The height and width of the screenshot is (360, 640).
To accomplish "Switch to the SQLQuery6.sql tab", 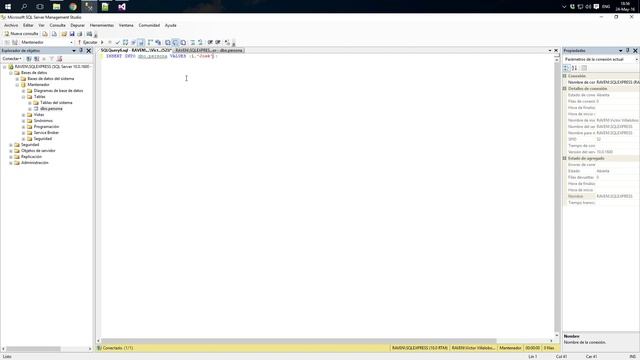I will (136, 50).
